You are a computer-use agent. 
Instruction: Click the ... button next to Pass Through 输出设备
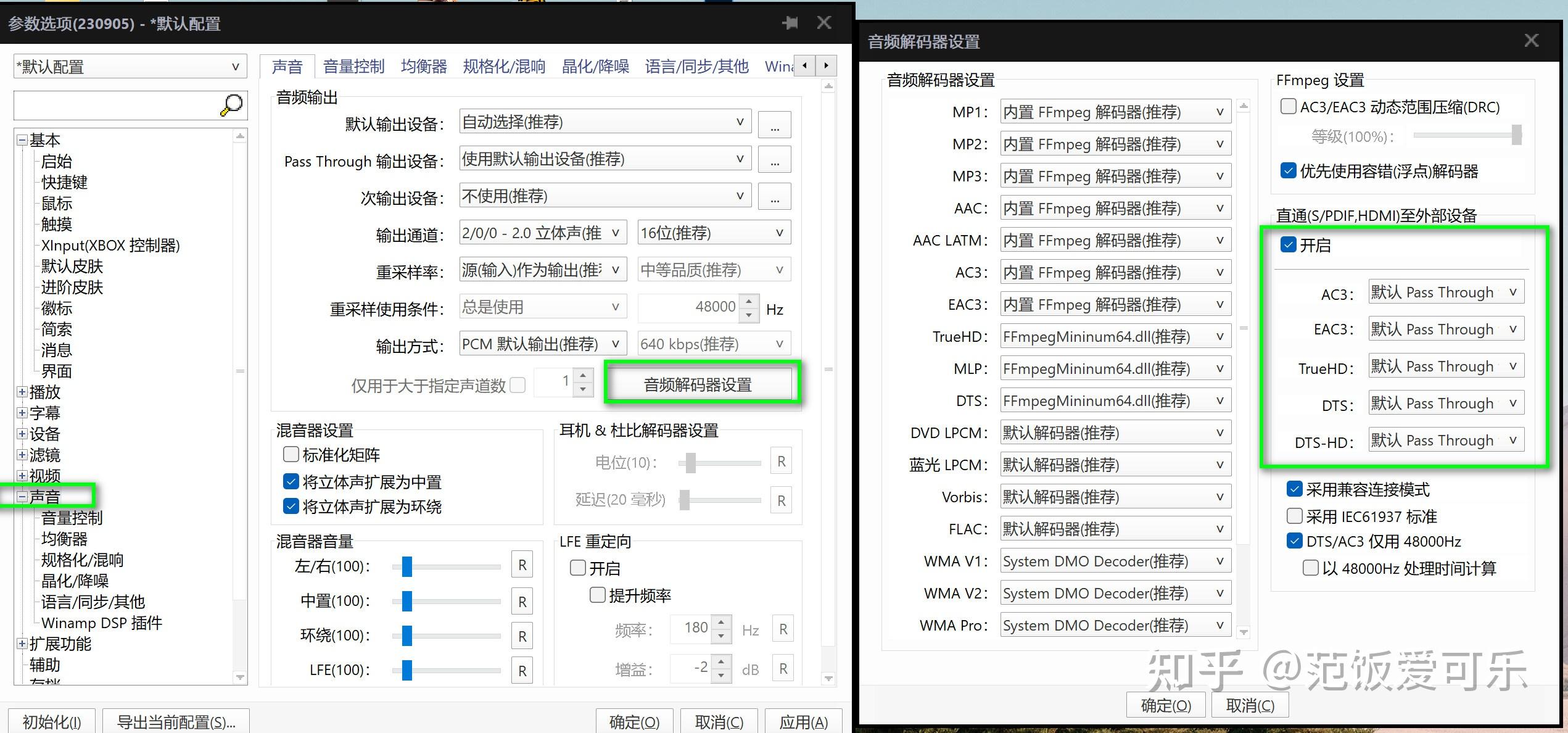point(775,159)
